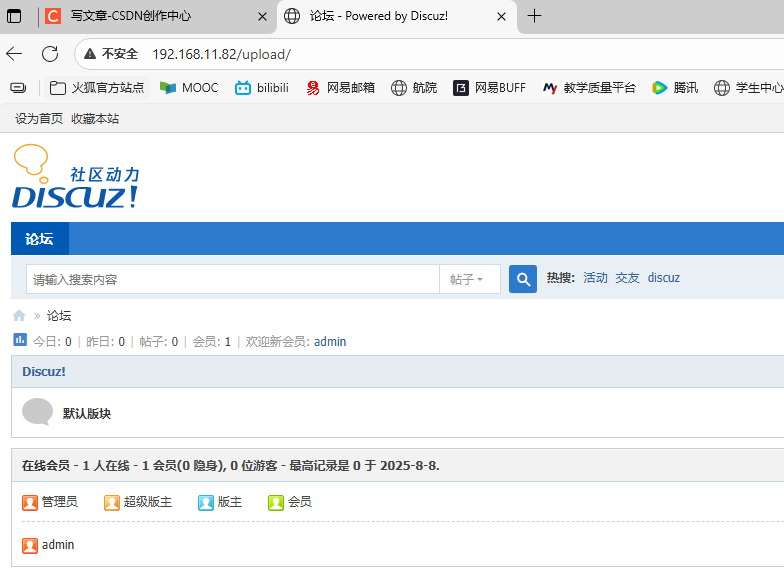Open the tab actions menu icon
Viewport: 784px width, 571px height.
14,16
